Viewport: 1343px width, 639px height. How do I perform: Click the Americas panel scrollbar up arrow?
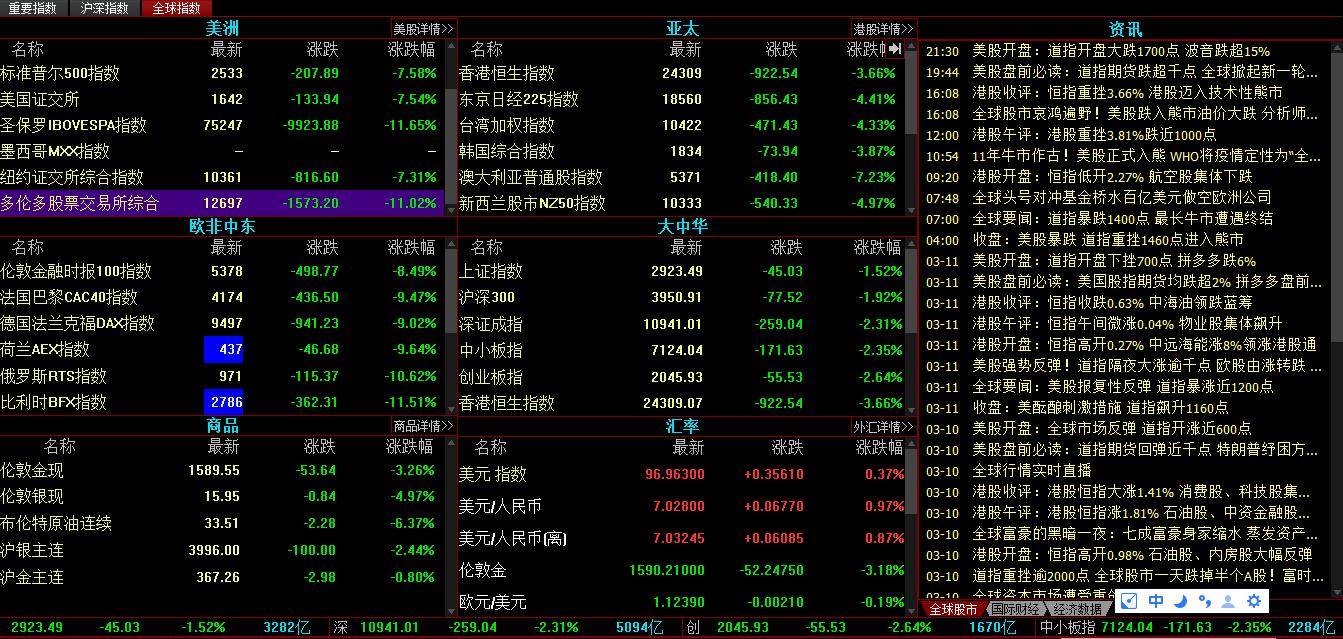(x=451, y=46)
